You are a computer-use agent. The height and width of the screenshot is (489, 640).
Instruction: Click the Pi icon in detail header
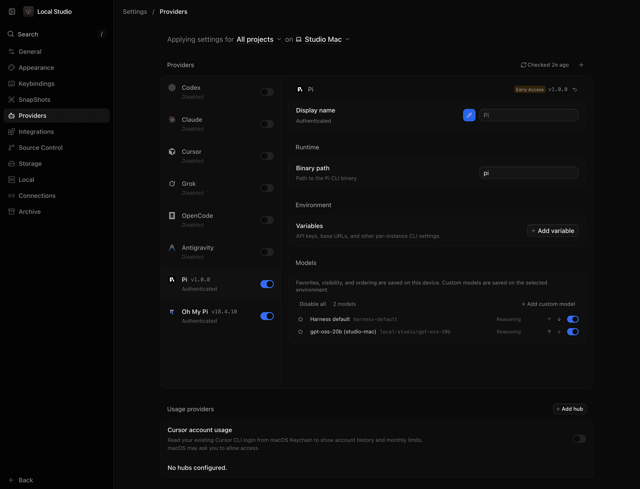pos(300,89)
